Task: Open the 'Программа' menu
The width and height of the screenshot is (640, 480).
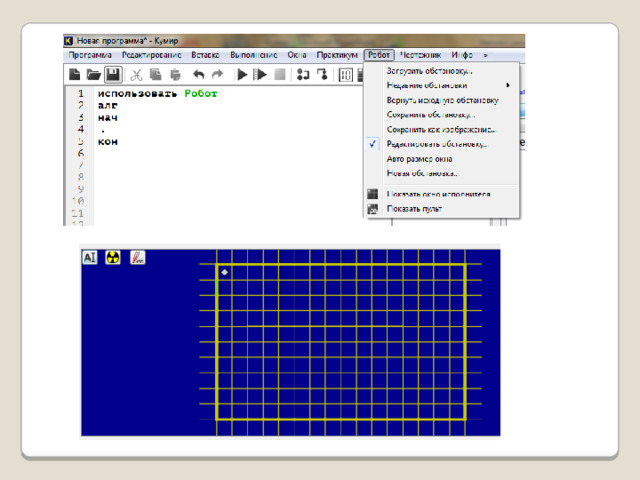Action: click(x=90, y=55)
